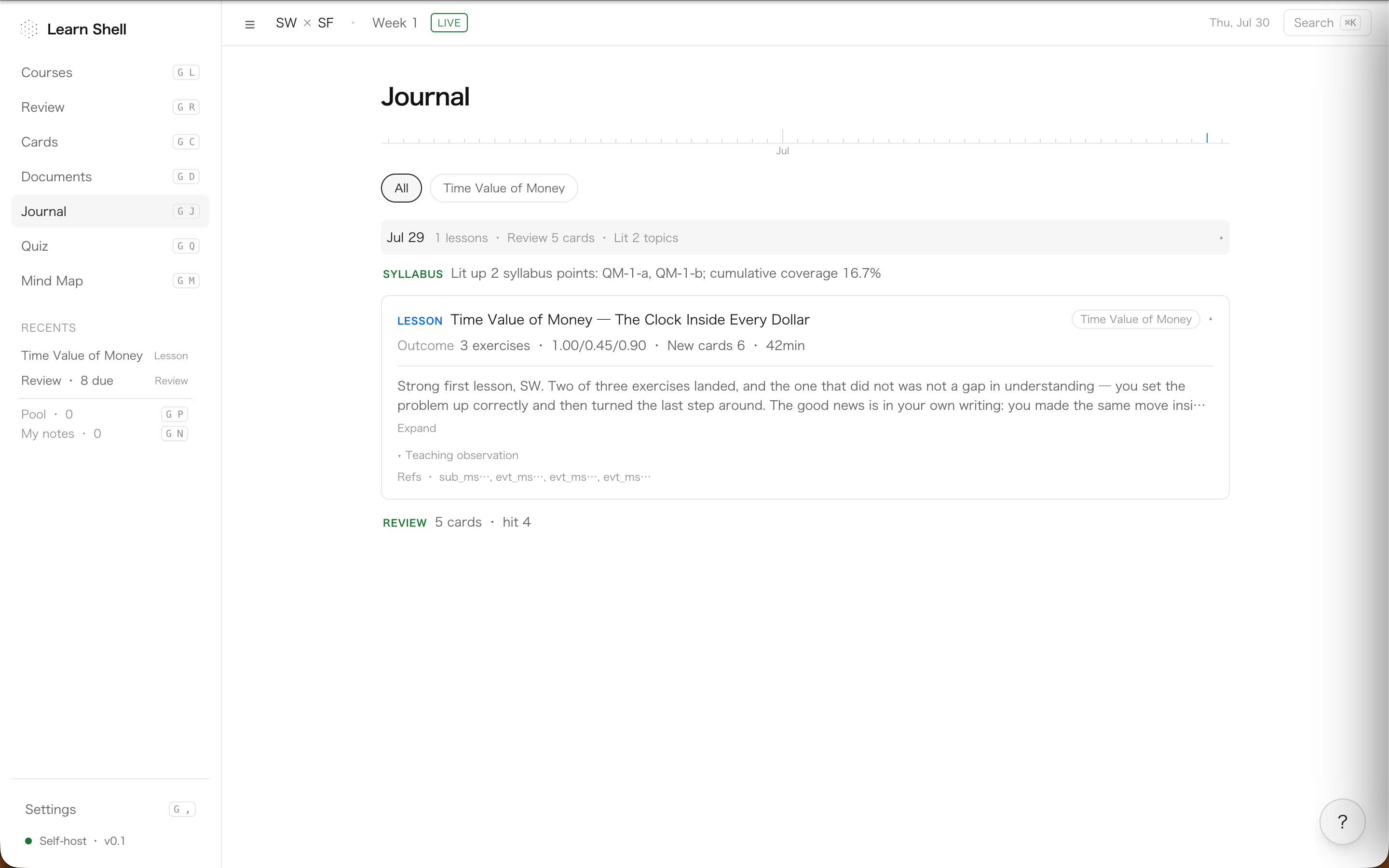The image size is (1389, 868).
Task: Click the blue marker on the timeline
Action: coord(1207,138)
